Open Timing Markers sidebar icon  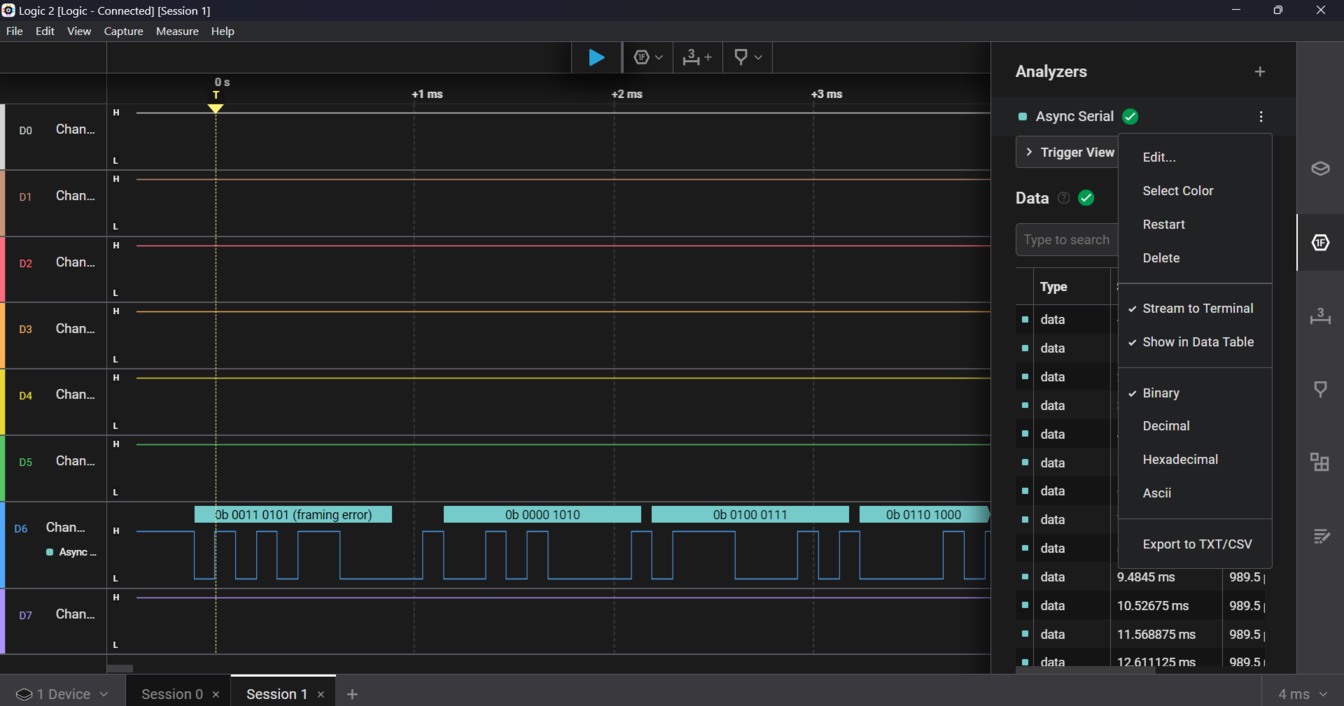click(1320, 389)
